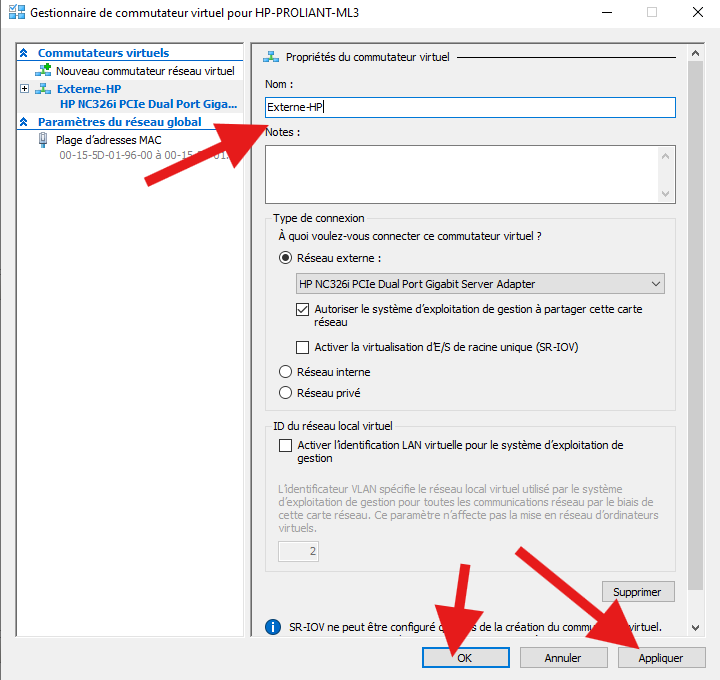
Task: Click the SR-IOV information icon
Action: 272,627
